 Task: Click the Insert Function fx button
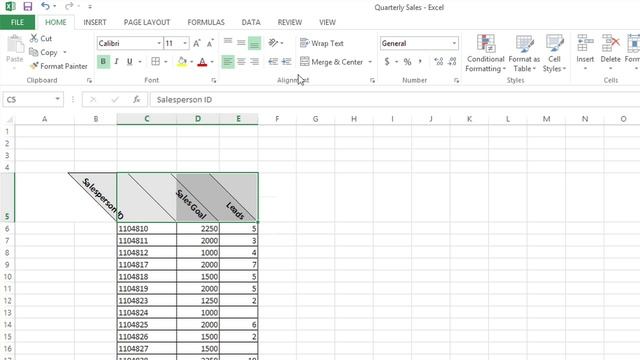click(136, 99)
